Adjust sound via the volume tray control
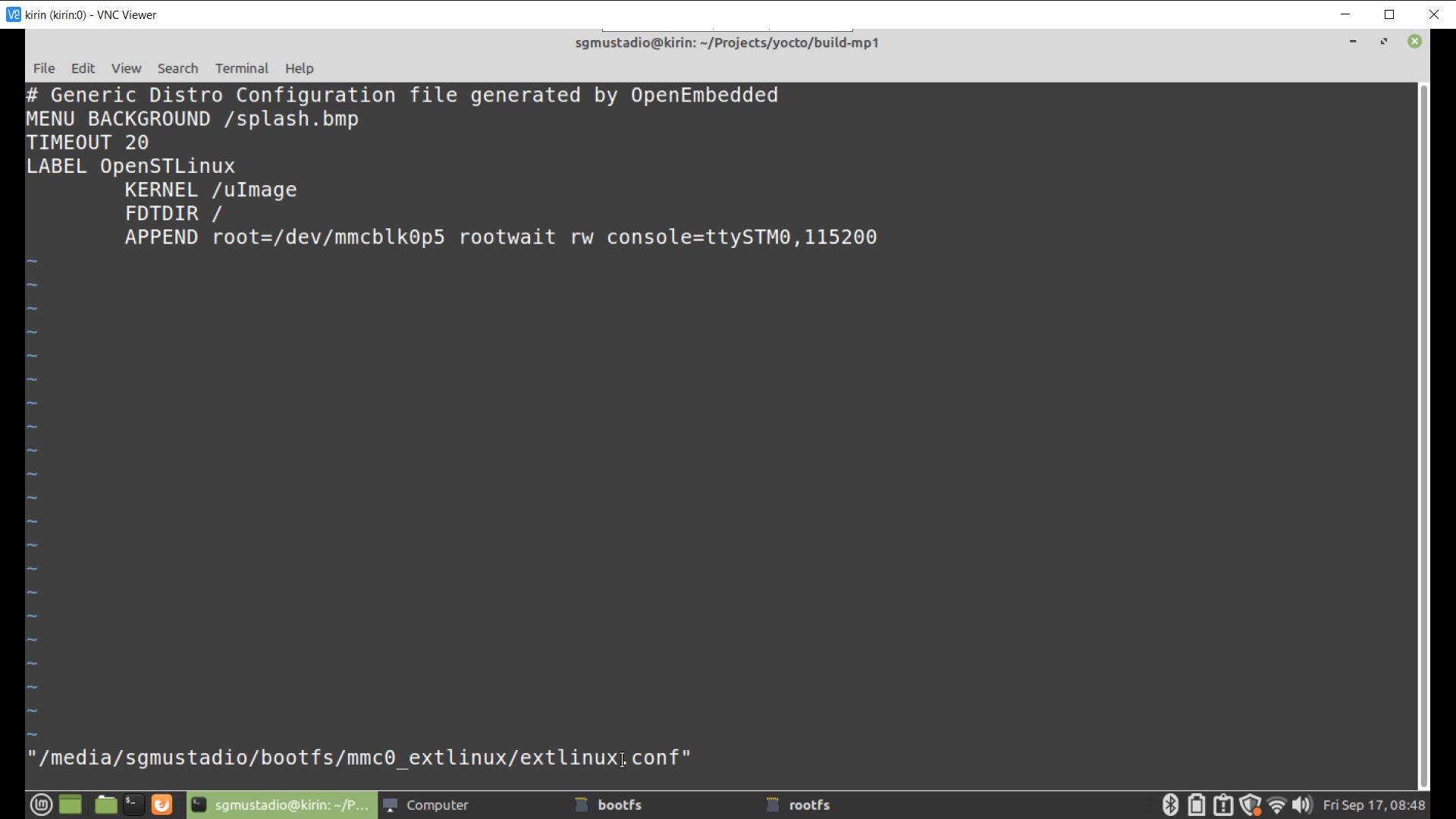Image resolution: width=1456 pixels, height=819 pixels. (x=1304, y=805)
